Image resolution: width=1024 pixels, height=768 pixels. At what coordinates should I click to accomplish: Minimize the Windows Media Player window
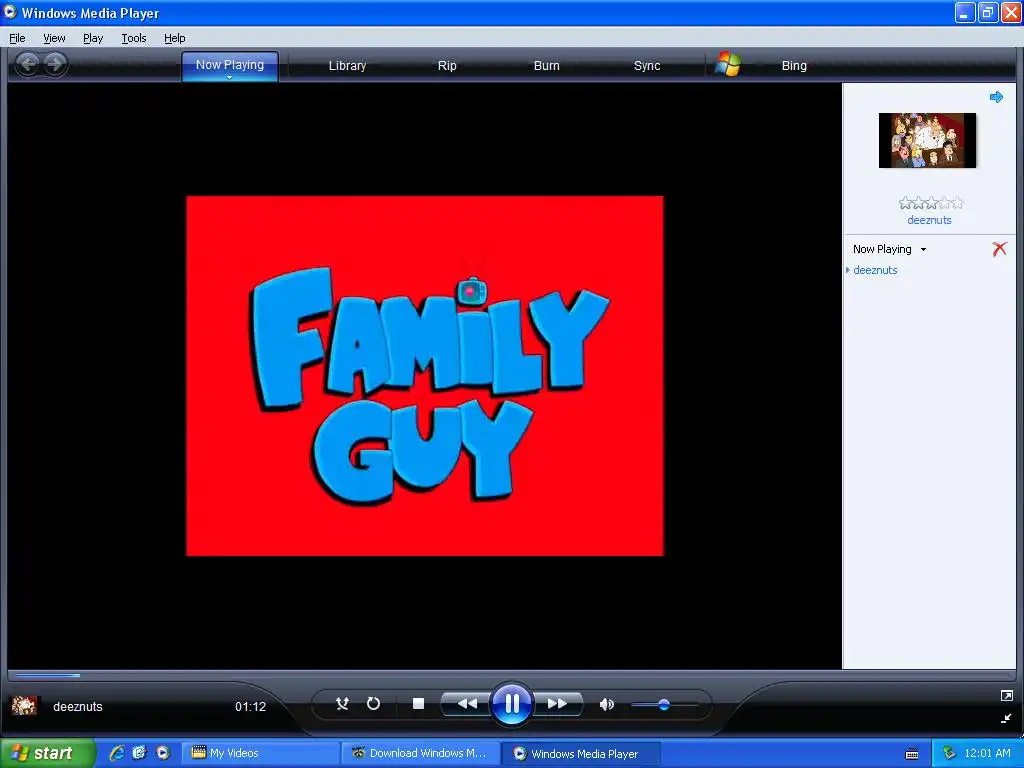point(965,12)
